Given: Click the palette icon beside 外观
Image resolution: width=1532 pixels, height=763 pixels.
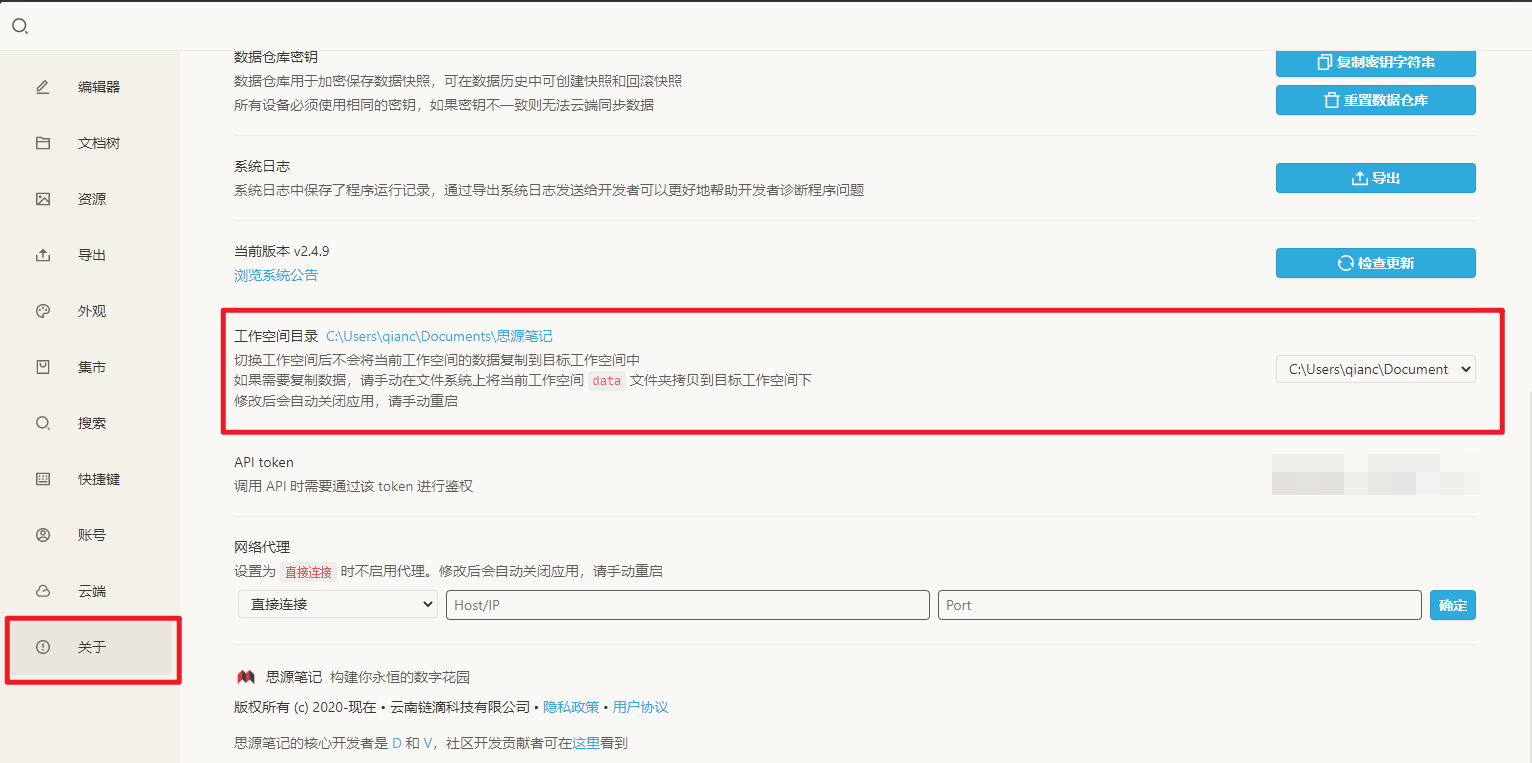Looking at the screenshot, I should point(43,311).
